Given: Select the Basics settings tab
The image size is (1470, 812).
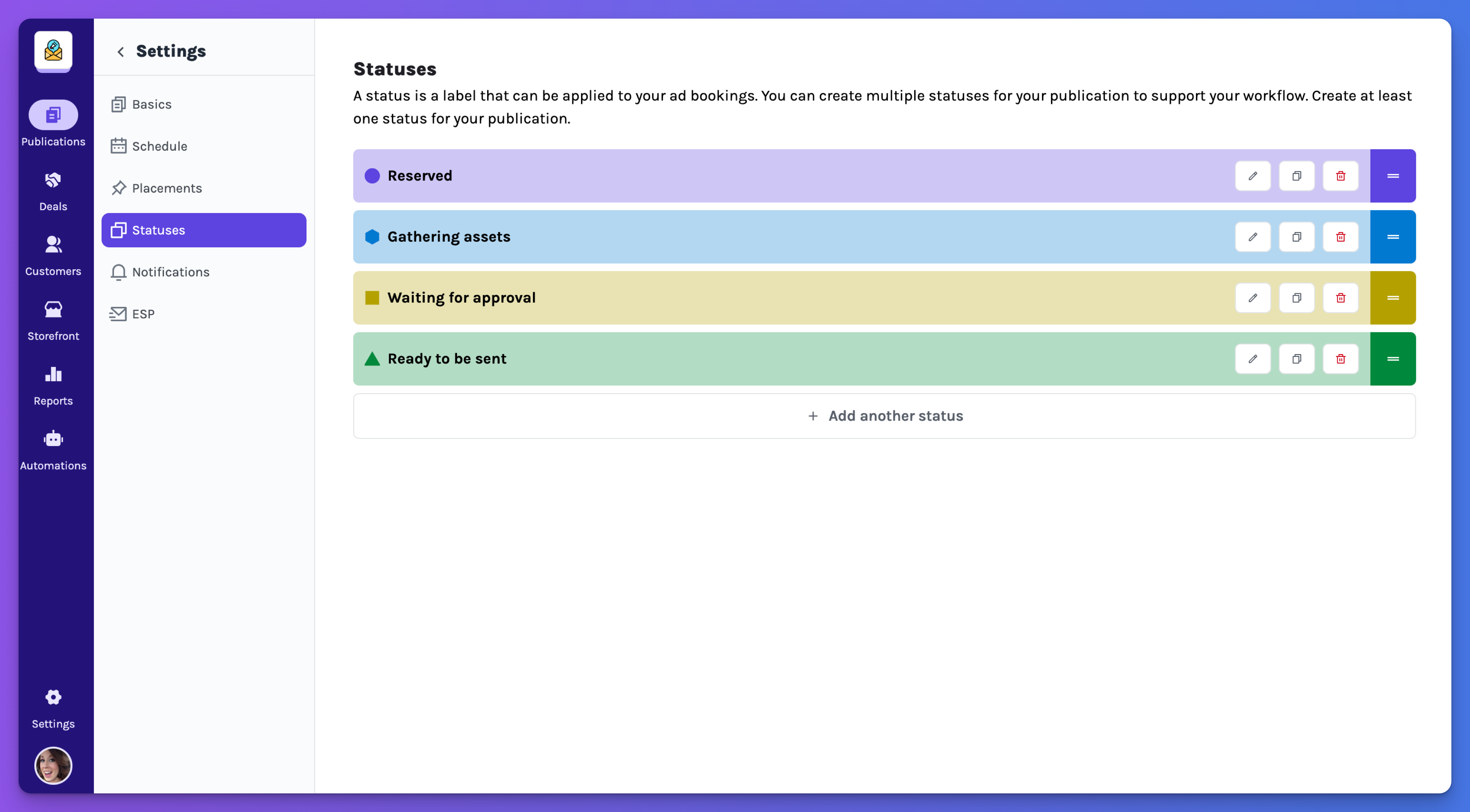Looking at the screenshot, I should pyautogui.click(x=204, y=104).
